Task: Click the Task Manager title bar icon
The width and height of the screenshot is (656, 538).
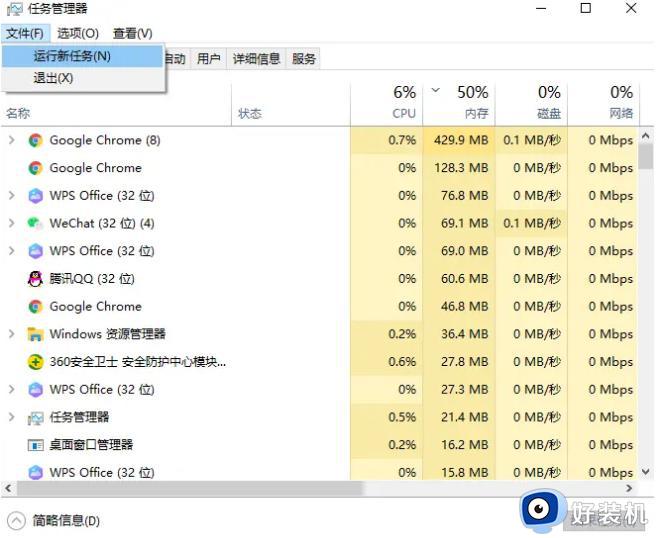Action: [15, 9]
